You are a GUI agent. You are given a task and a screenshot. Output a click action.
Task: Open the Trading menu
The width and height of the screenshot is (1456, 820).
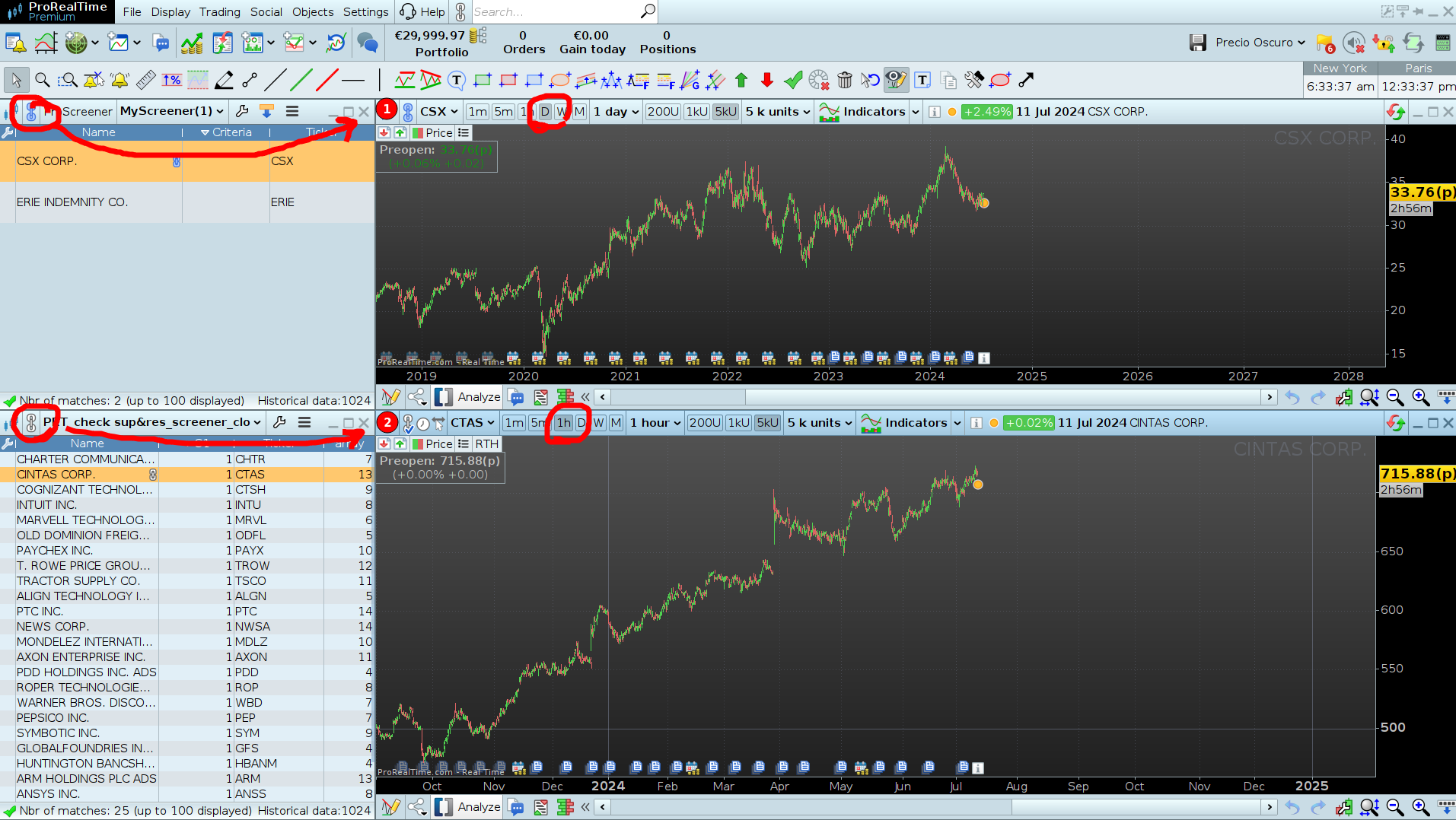tap(220, 12)
